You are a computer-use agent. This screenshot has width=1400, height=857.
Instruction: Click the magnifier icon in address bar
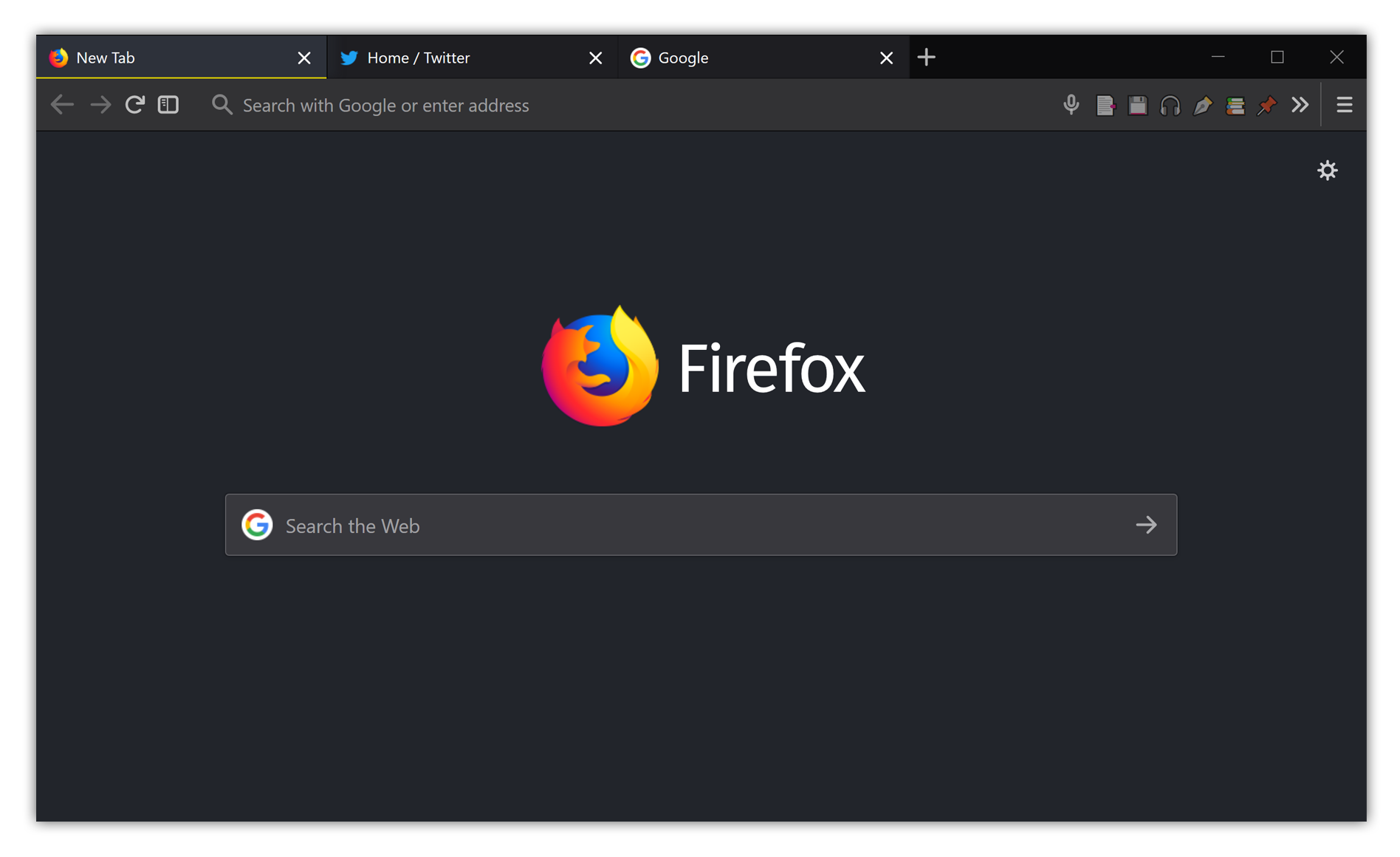click(x=222, y=105)
